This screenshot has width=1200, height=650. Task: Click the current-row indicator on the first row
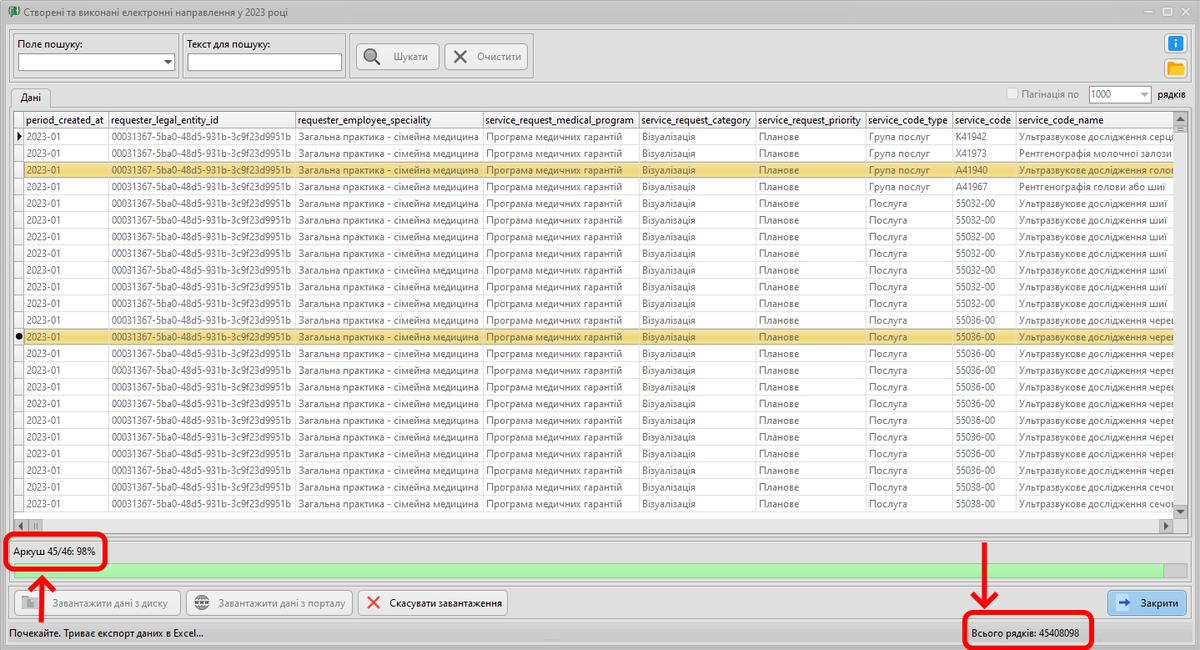tap(18, 137)
